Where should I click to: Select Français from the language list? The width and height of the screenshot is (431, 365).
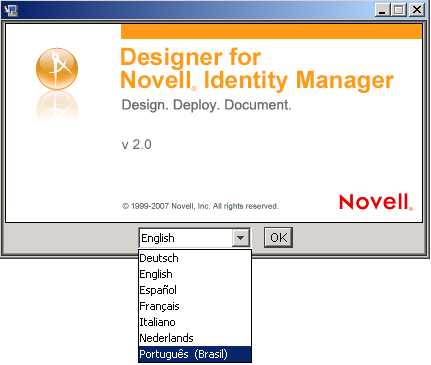tap(195, 306)
